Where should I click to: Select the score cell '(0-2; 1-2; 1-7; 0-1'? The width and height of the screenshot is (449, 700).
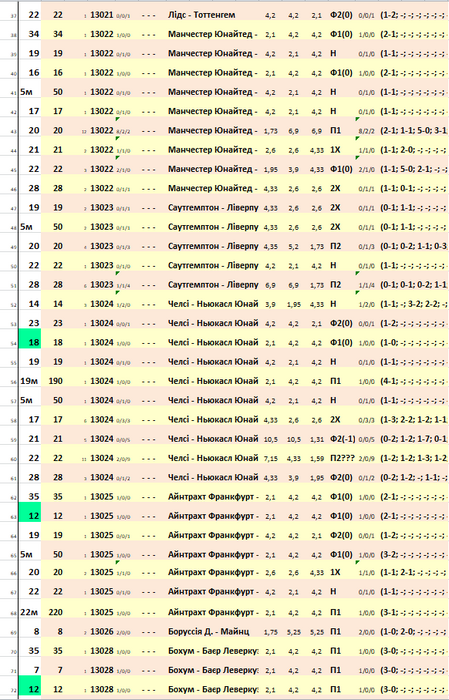coord(413,438)
